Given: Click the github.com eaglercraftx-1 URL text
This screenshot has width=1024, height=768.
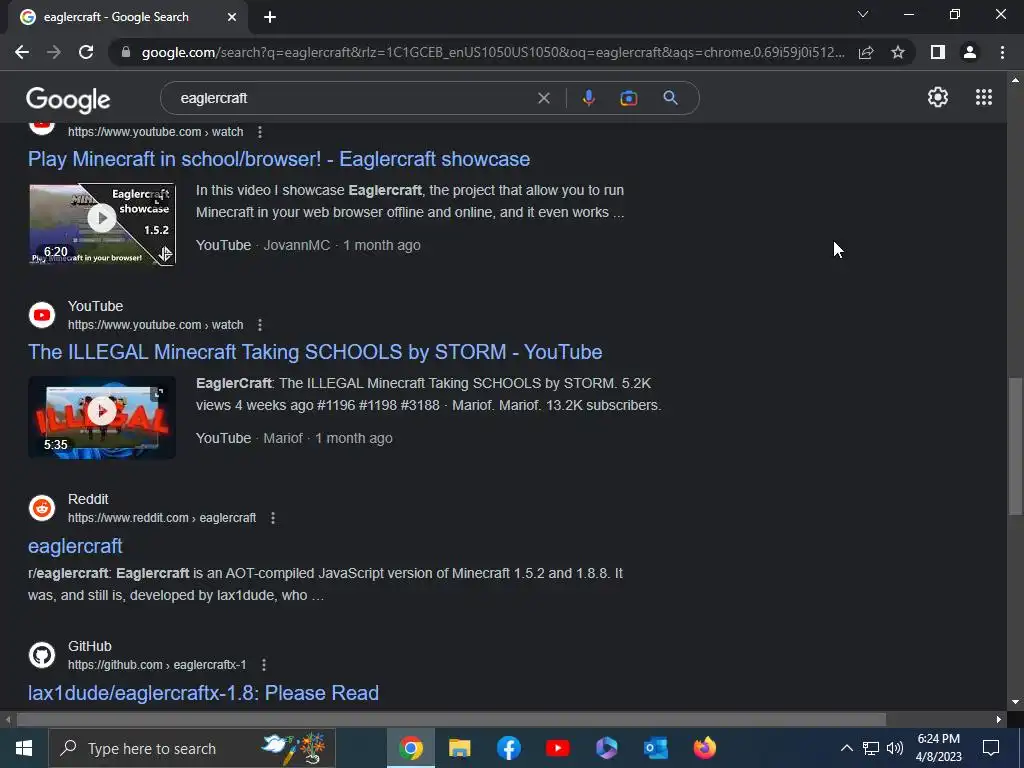Looking at the screenshot, I should click(157, 665).
